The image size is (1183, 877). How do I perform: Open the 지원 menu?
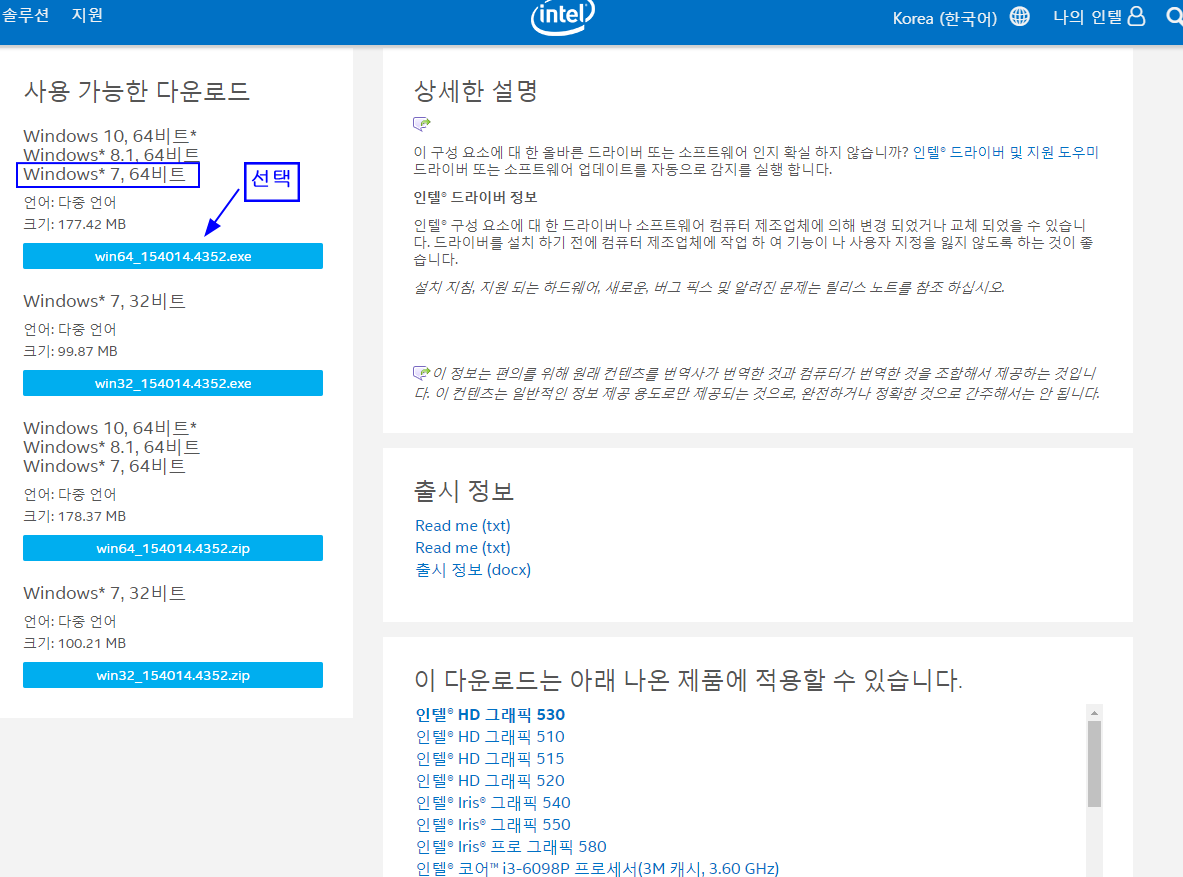87,15
